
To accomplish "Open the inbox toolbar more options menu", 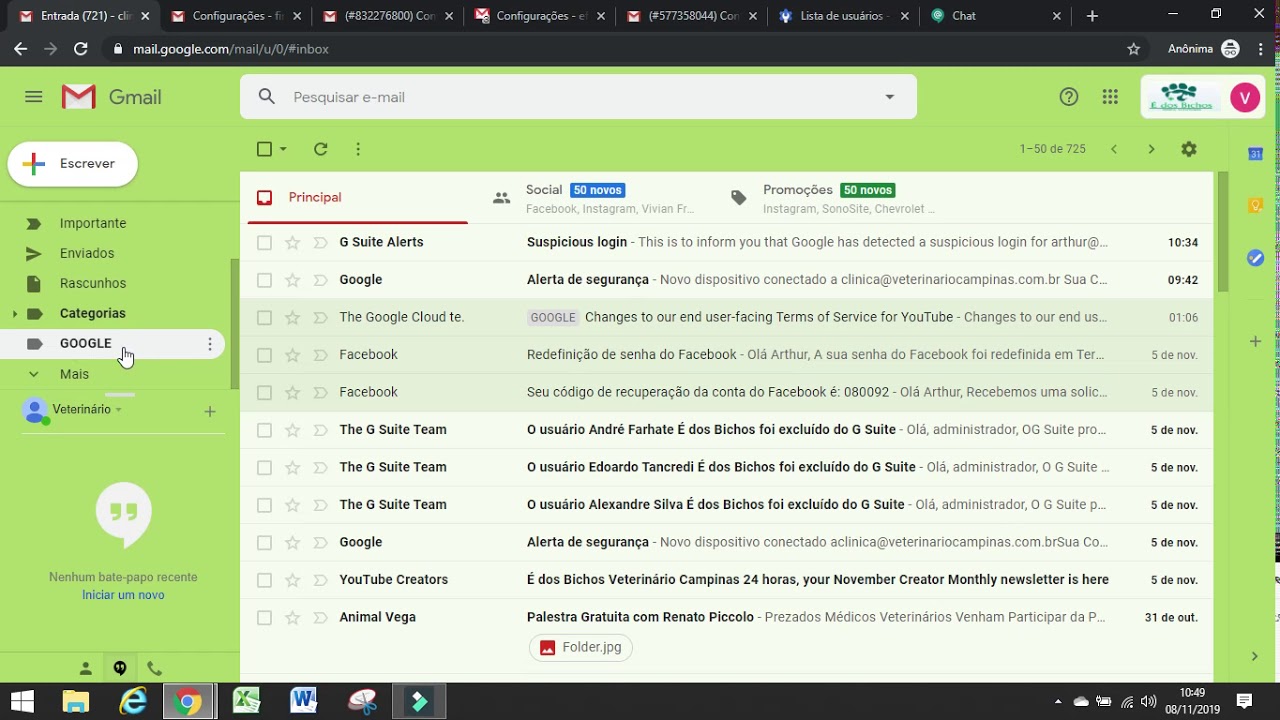I will point(358,149).
